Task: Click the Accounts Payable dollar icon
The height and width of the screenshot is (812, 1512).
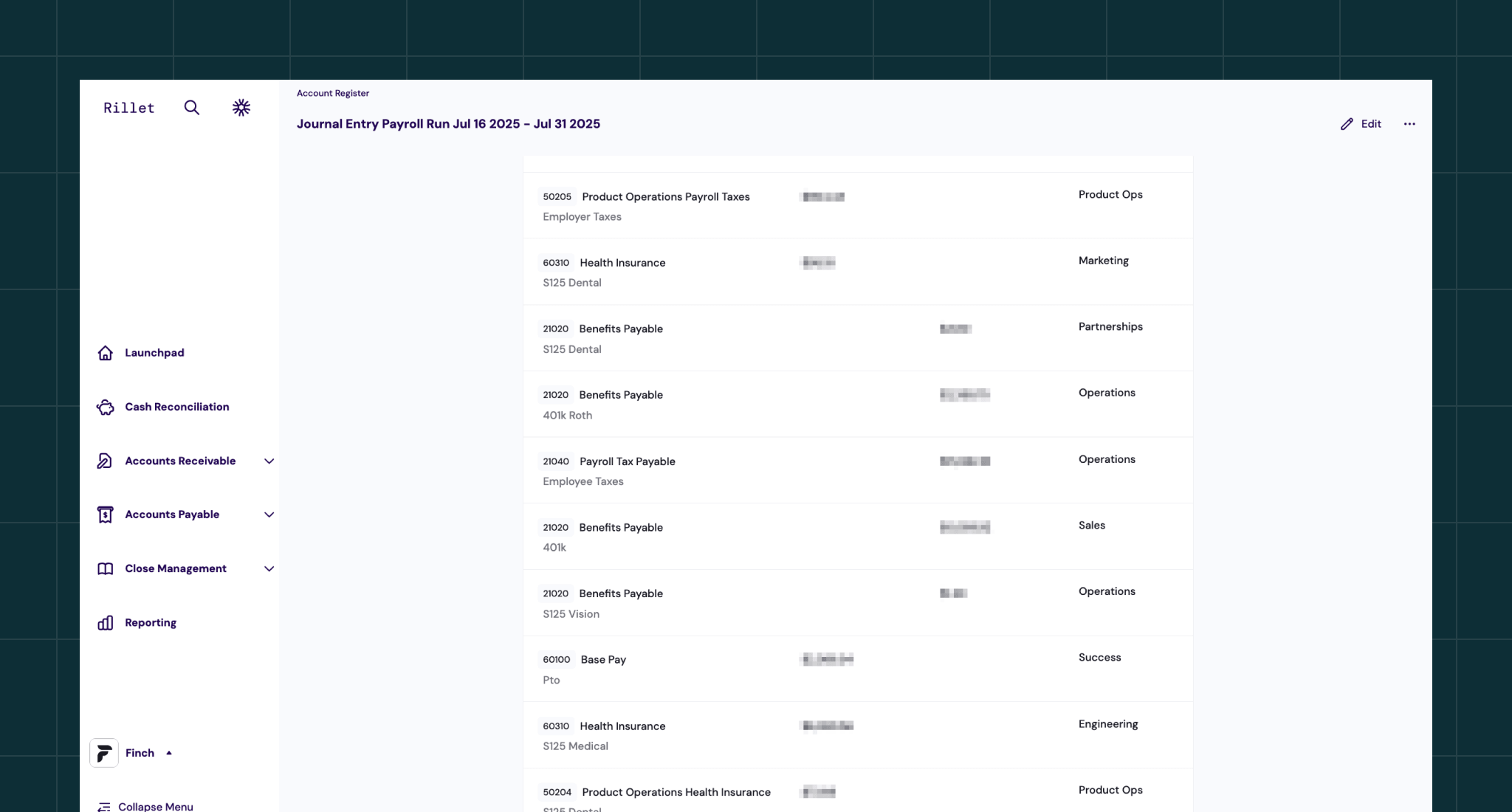Action: [x=105, y=515]
